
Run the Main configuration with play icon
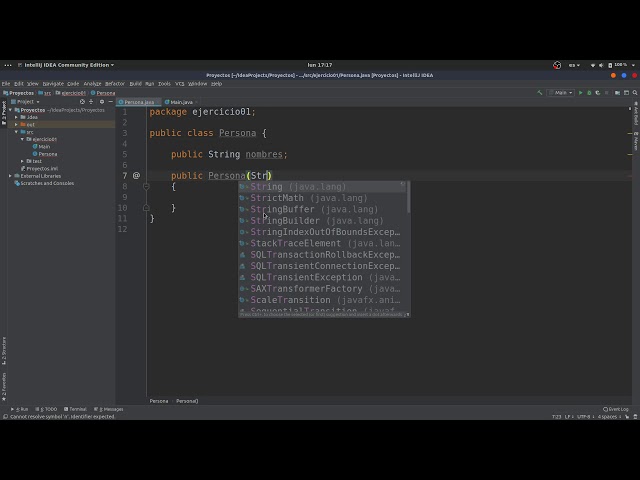pyautogui.click(x=580, y=93)
